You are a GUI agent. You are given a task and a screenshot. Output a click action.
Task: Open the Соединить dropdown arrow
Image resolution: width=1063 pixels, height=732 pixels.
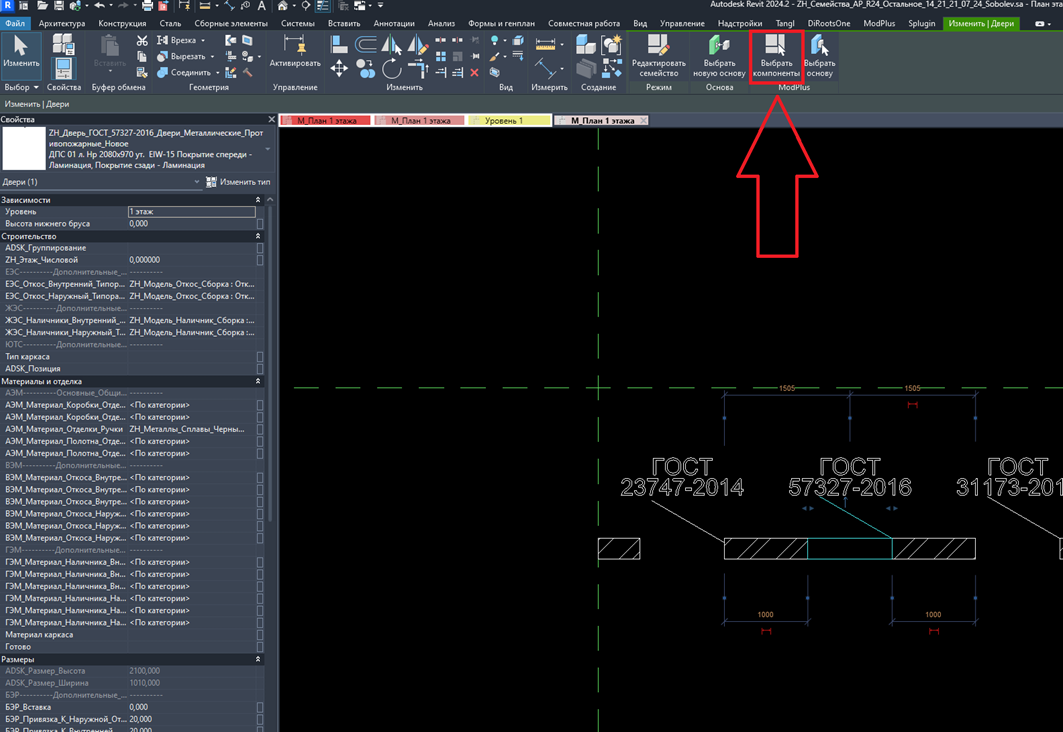pos(217,73)
